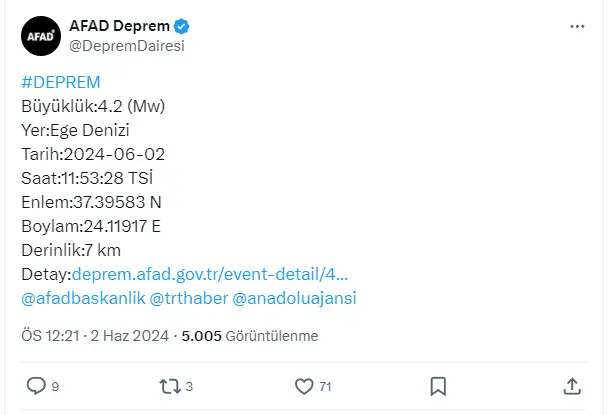
Task: Open the @trthaber mention
Action: 189,298
